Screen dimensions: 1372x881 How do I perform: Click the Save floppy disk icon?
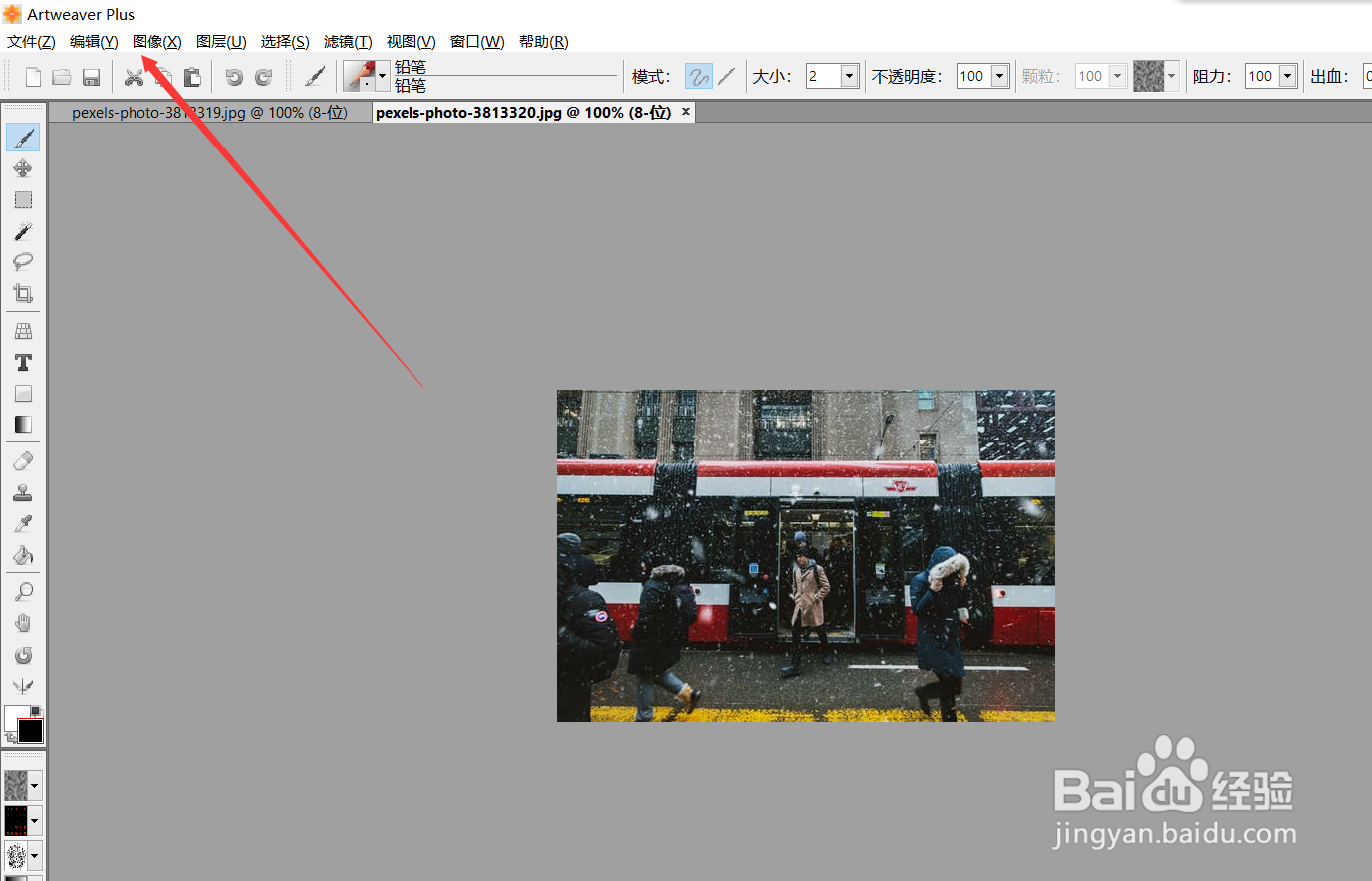91,77
